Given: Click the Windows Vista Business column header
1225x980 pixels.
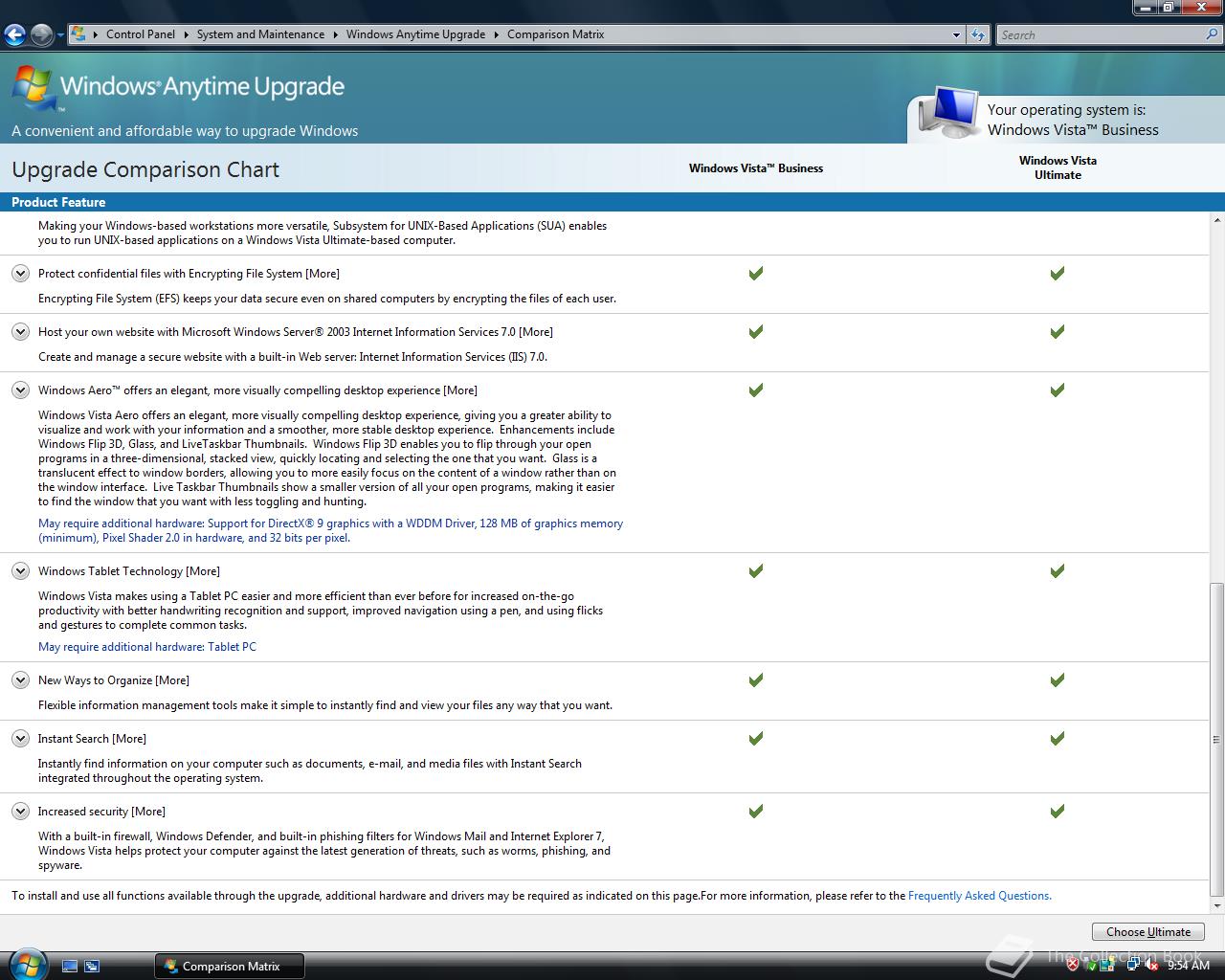Looking at the screenshot, I should [x=756, y=168].
